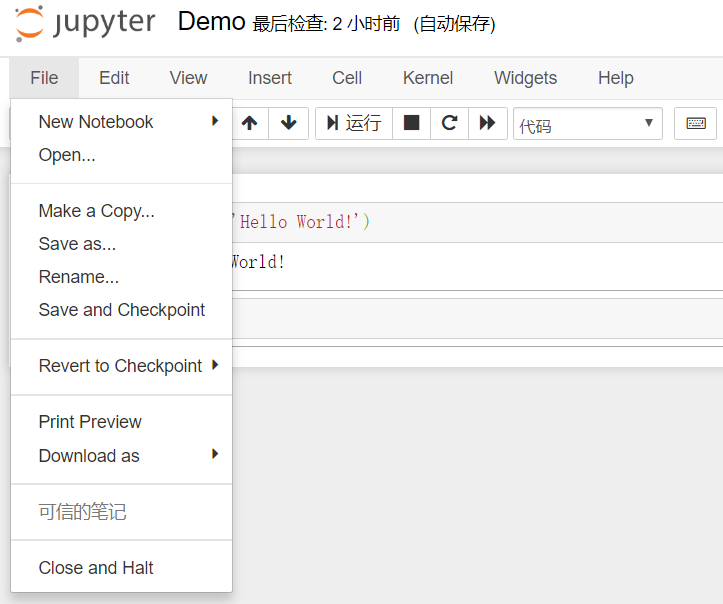The image size is (723, 604).
Task: Open the Kernel menu
Action: [x=428, y=78]
